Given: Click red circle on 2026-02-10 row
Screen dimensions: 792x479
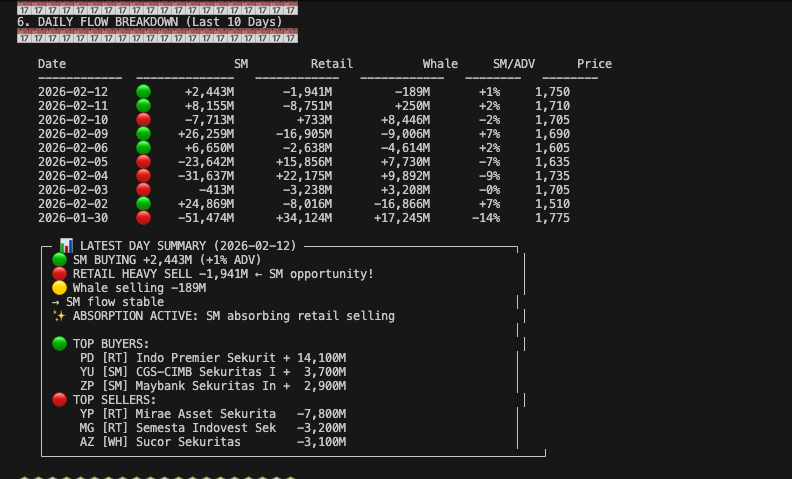Looking at the screenshot, I should [x=143, y=120].
